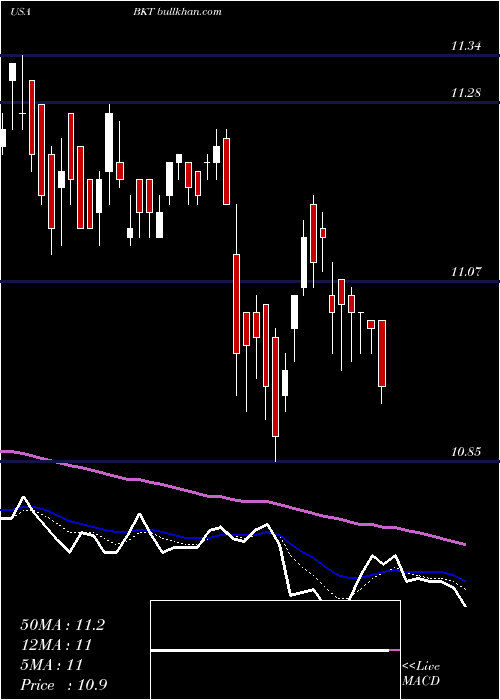Click the USA market label

point(20,12)
